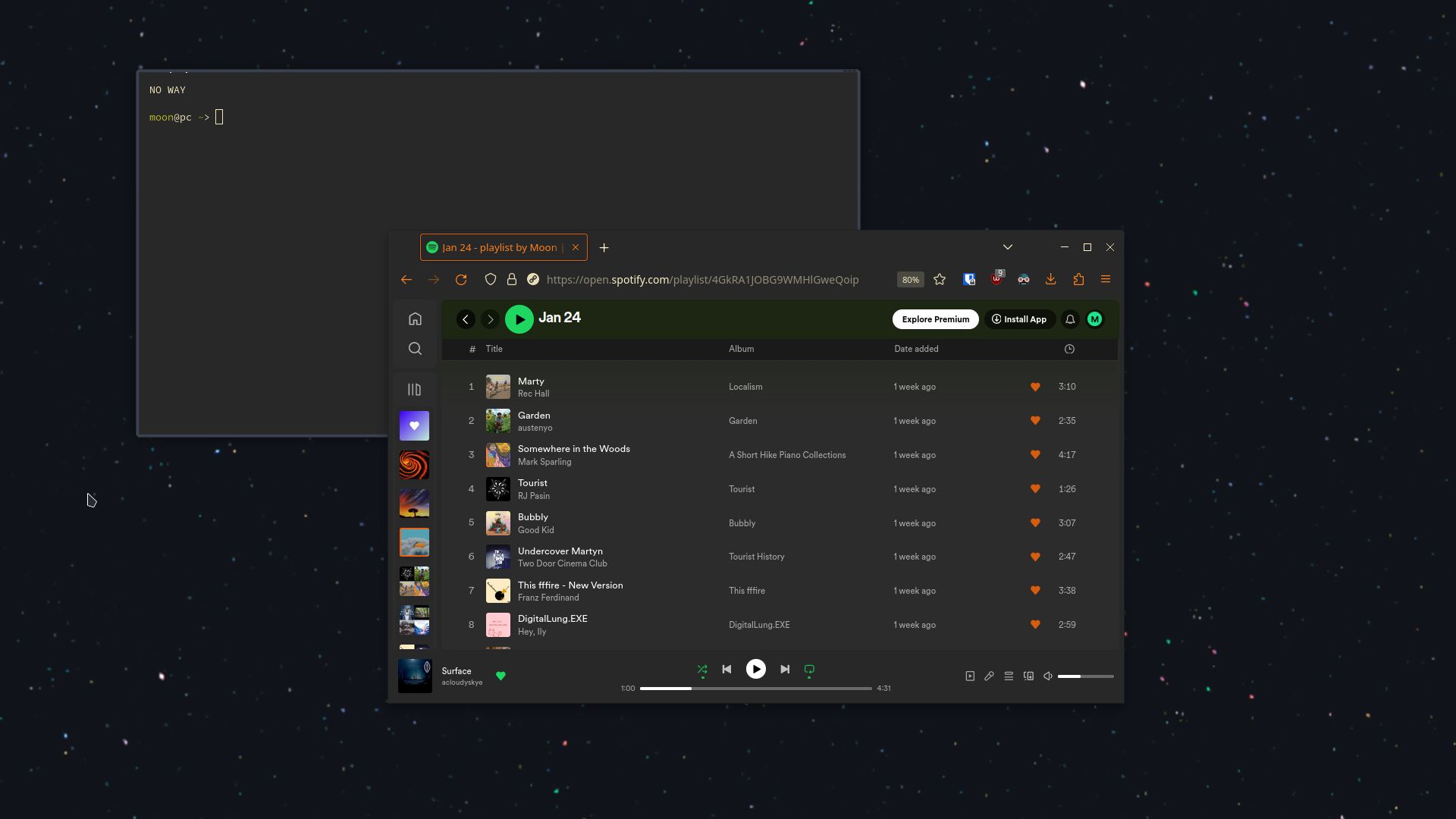1456x819 pixels.
Task: Seek in the song progress bar
Action: pos(756,689)
